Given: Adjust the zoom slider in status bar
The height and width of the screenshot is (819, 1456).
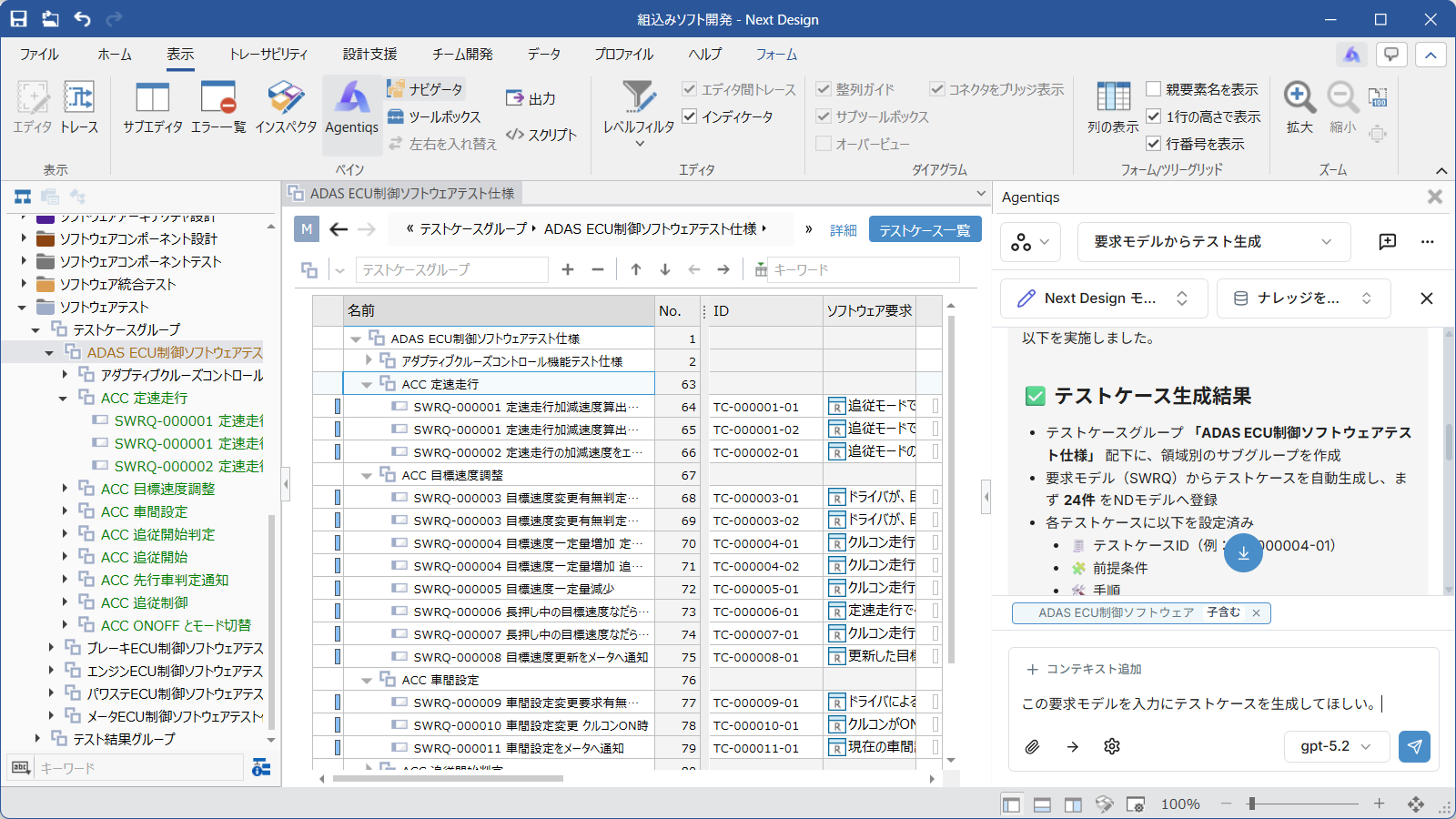Looking at the screenshot, I should [x=1252, y=804].
